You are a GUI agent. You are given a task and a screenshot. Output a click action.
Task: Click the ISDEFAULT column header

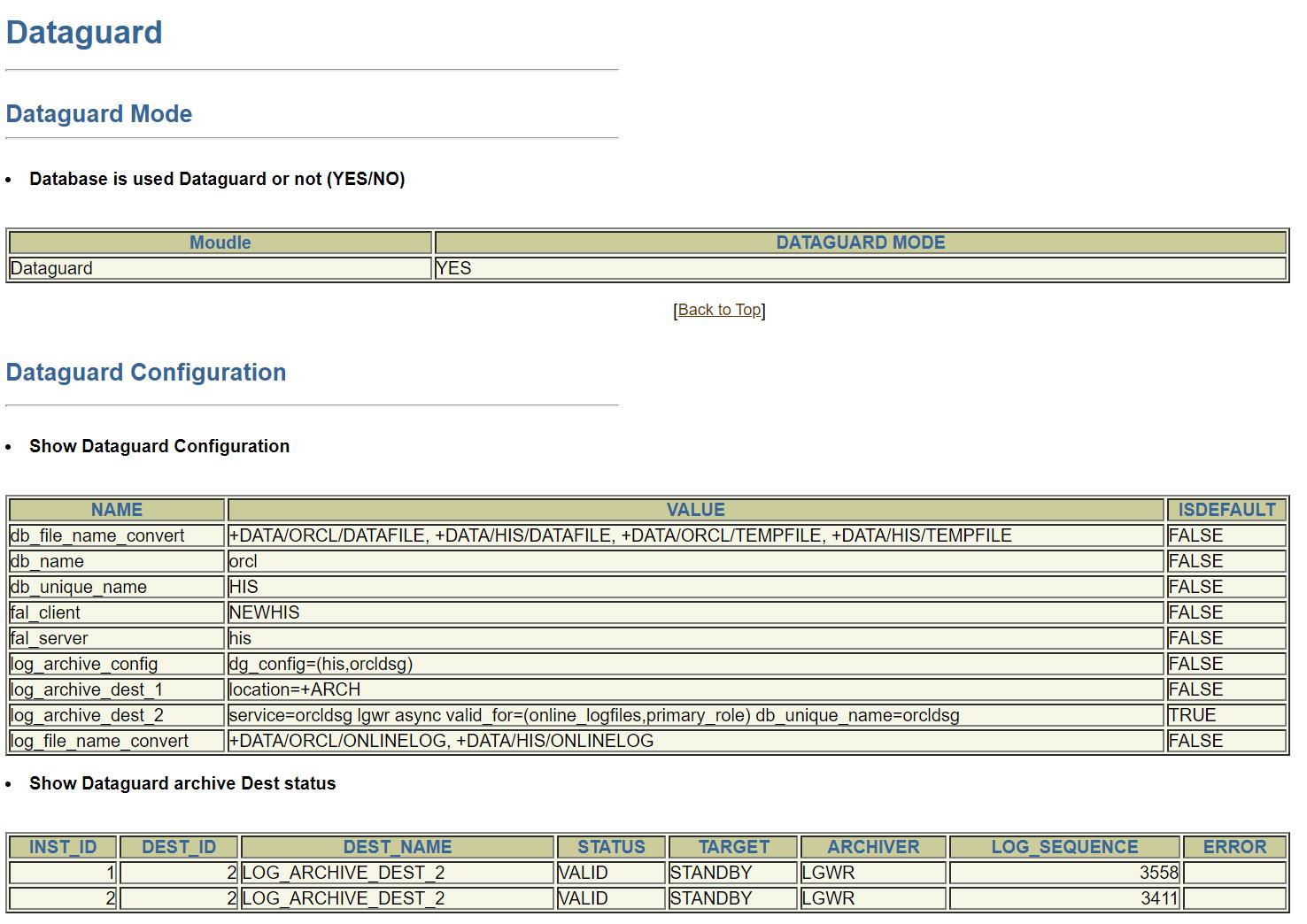(x=1225, y=509)
